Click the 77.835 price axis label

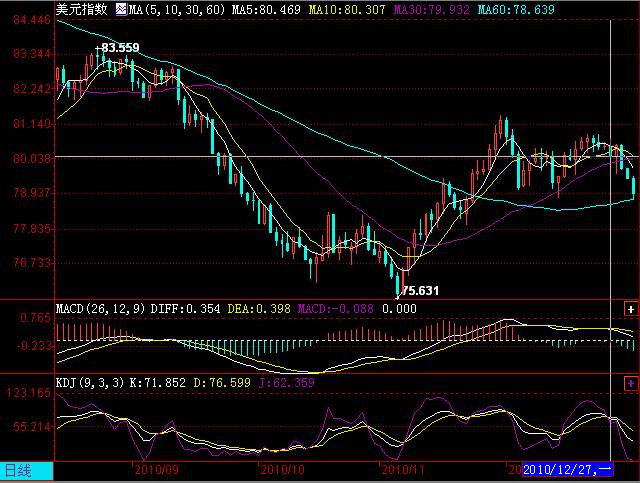(x=32, y=228)
